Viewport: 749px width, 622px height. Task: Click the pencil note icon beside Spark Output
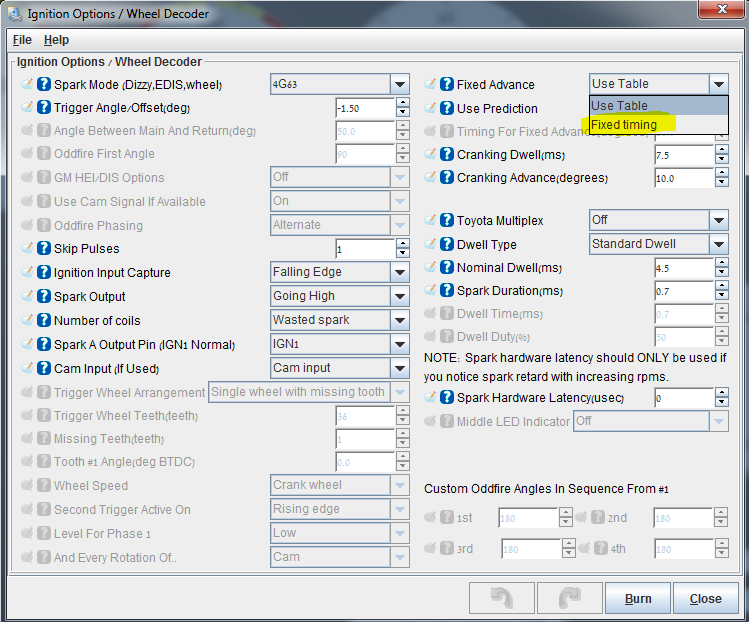[x=27, y=295]
